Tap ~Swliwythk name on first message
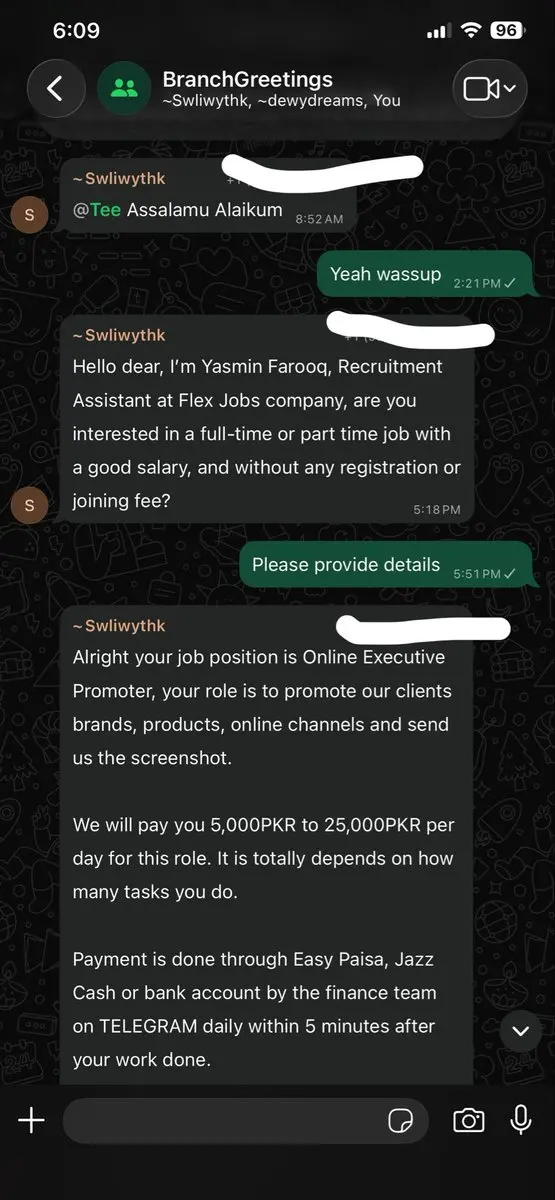 pyautogui.click(x=119, y=178)
